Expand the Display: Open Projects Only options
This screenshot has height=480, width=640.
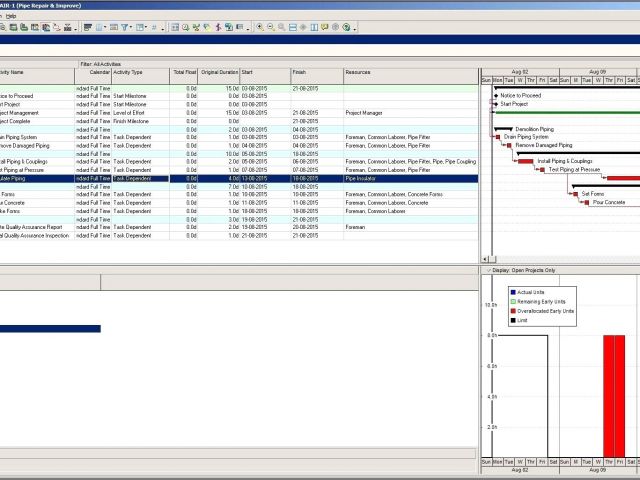tap(487, 270)
